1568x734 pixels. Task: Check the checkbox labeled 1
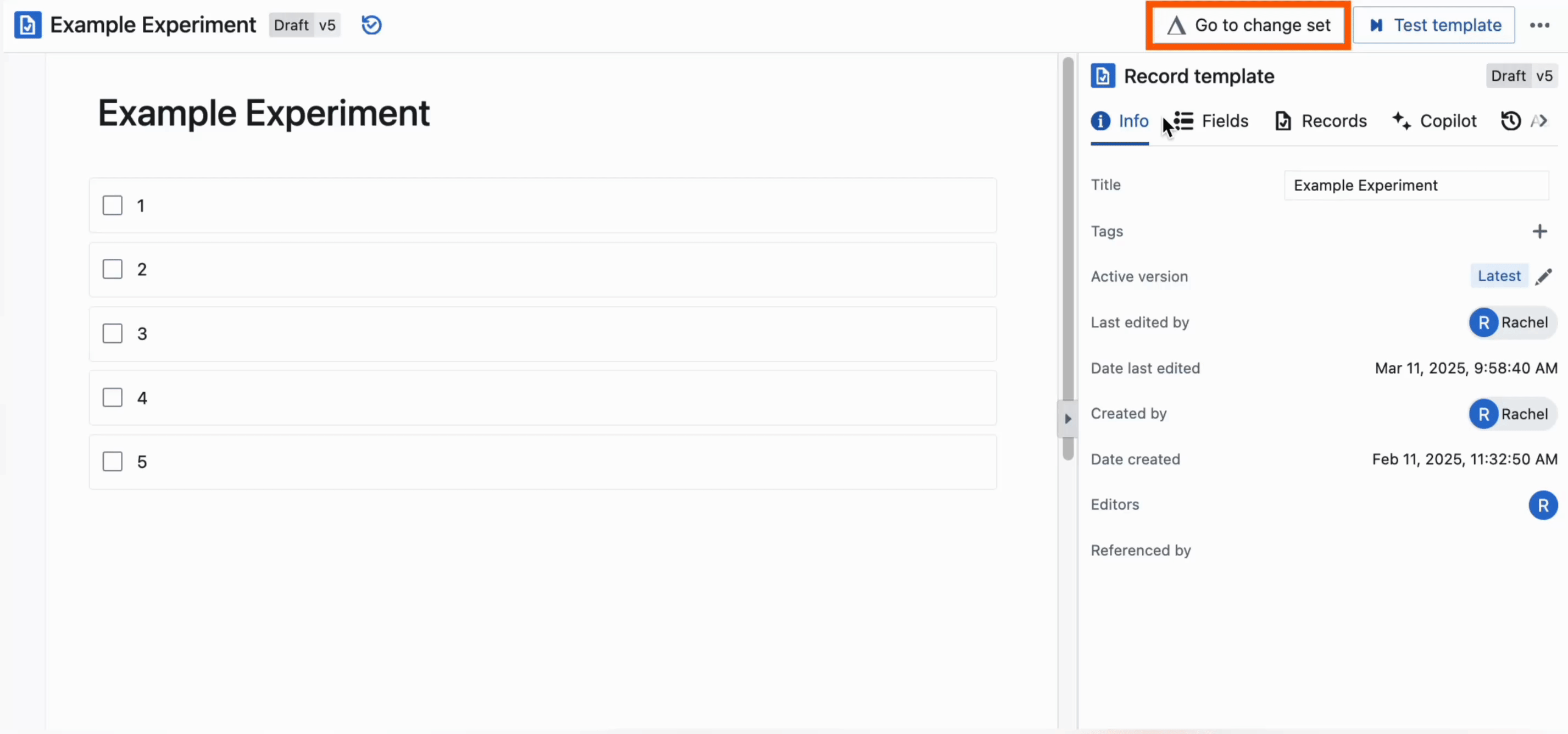(x=113, y=205)
